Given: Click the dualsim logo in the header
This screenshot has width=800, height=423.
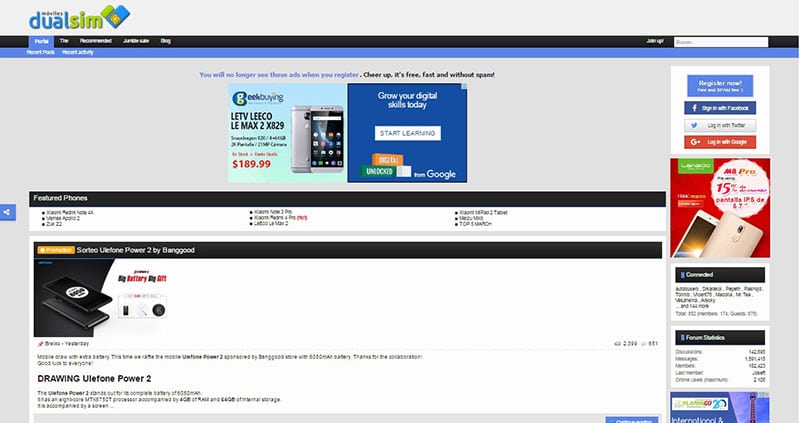Looking at the screenshot, I should (x=79, y=18).
